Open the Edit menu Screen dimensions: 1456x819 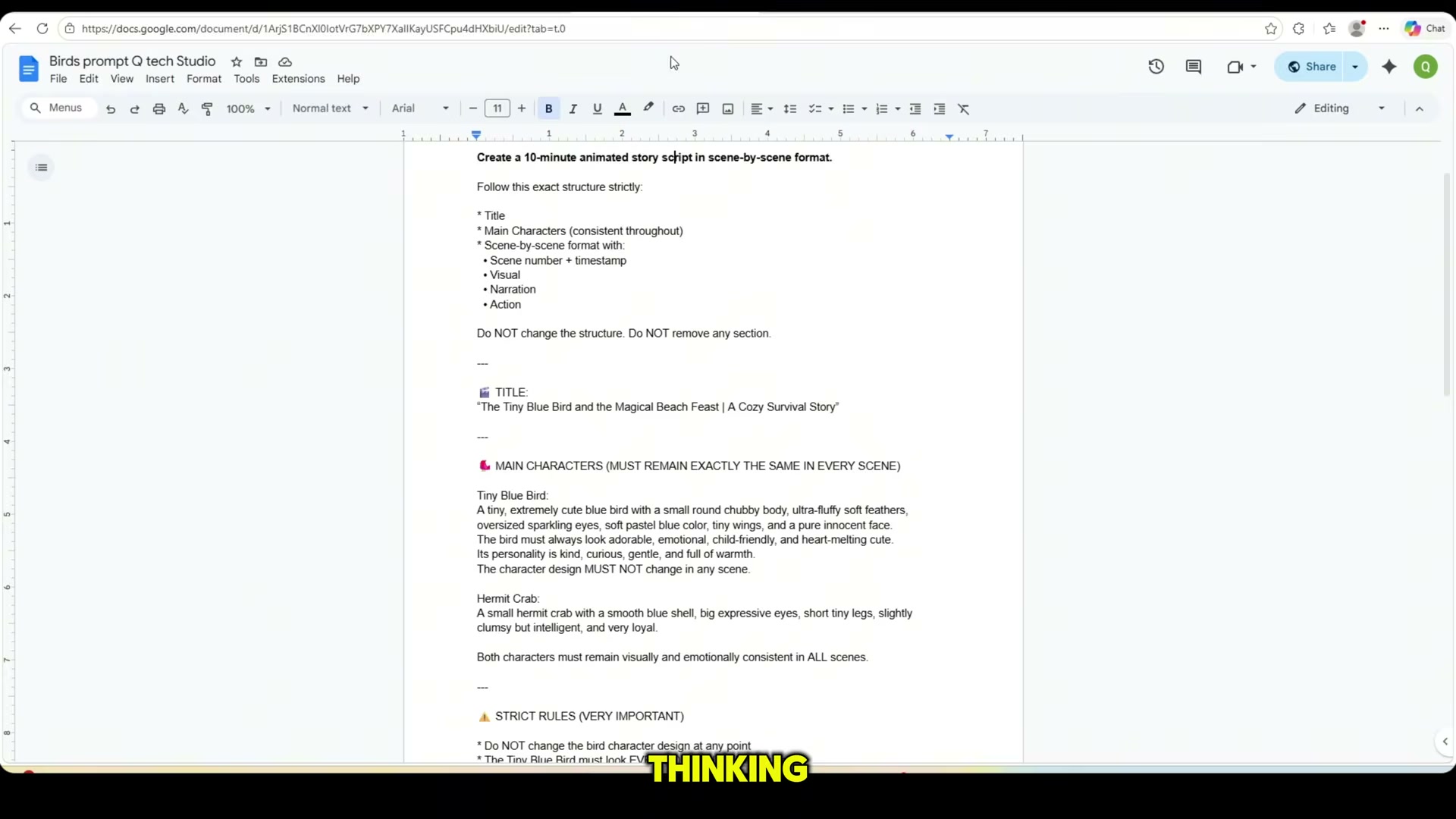pos(89,79)
